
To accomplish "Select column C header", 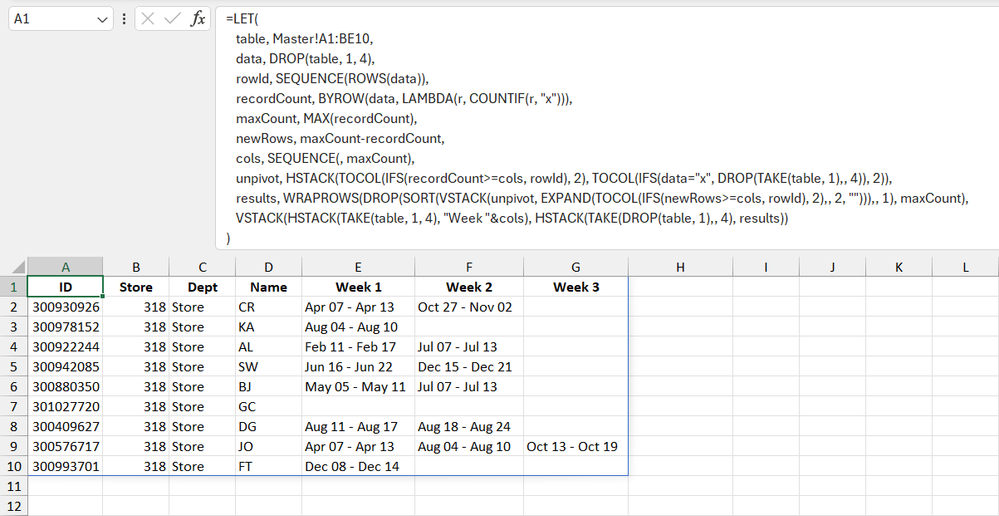I will [x=202, y=268].
